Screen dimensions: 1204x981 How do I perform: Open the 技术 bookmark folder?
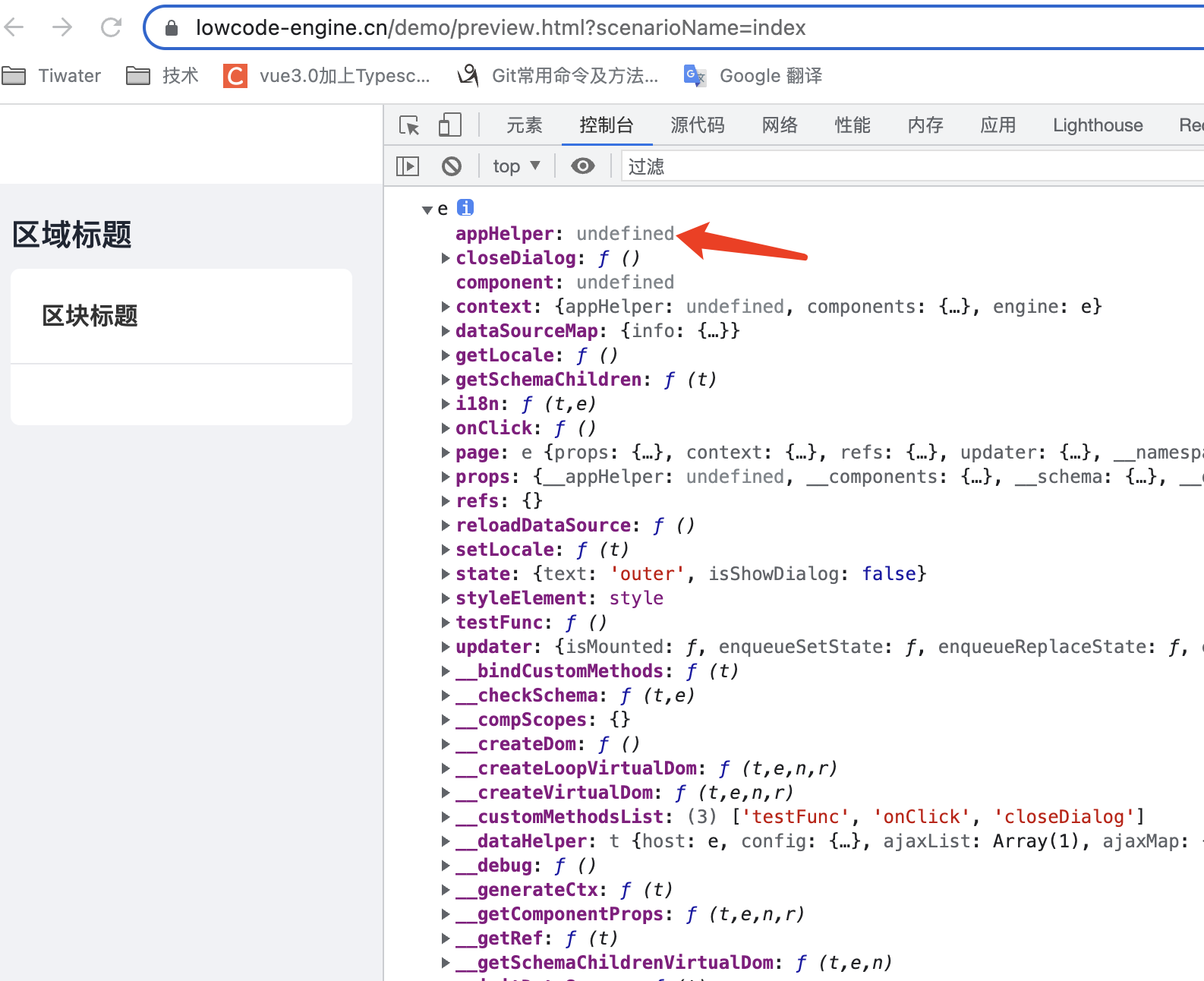[x=162, y=76]
